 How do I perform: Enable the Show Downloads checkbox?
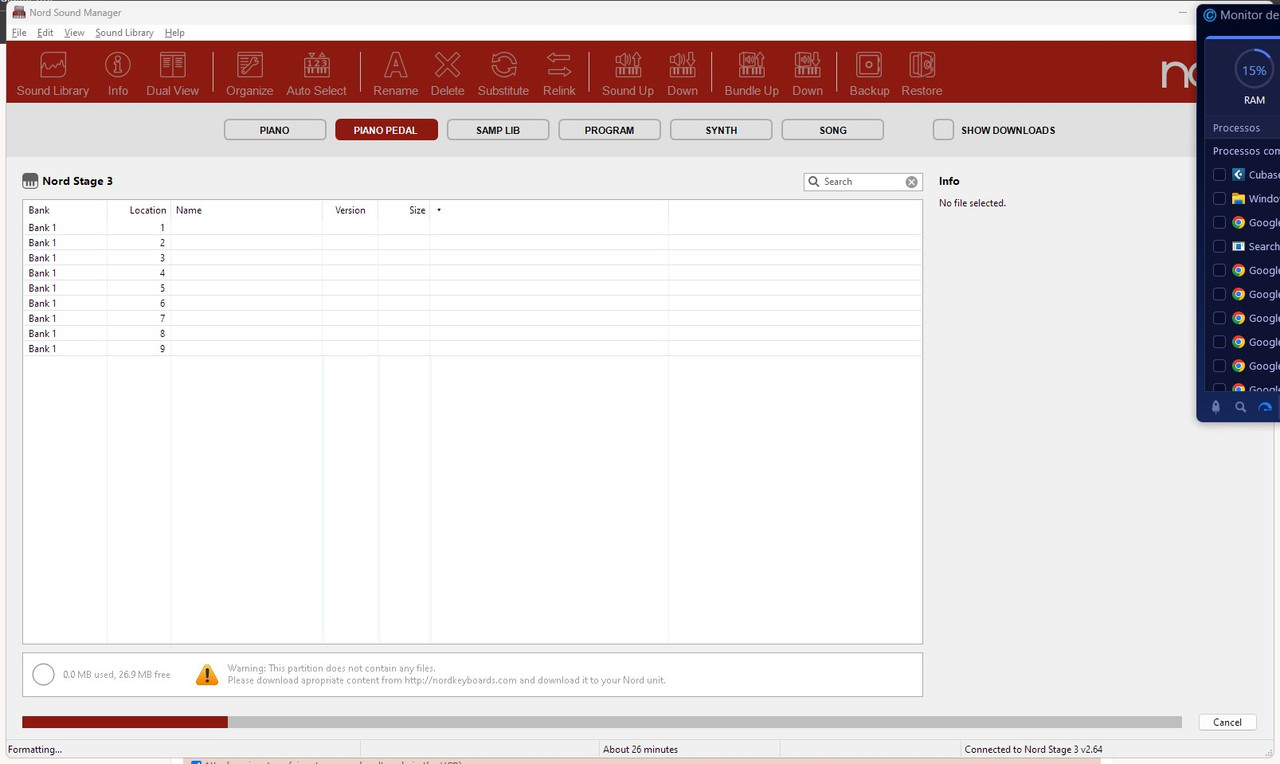[943, 130]
